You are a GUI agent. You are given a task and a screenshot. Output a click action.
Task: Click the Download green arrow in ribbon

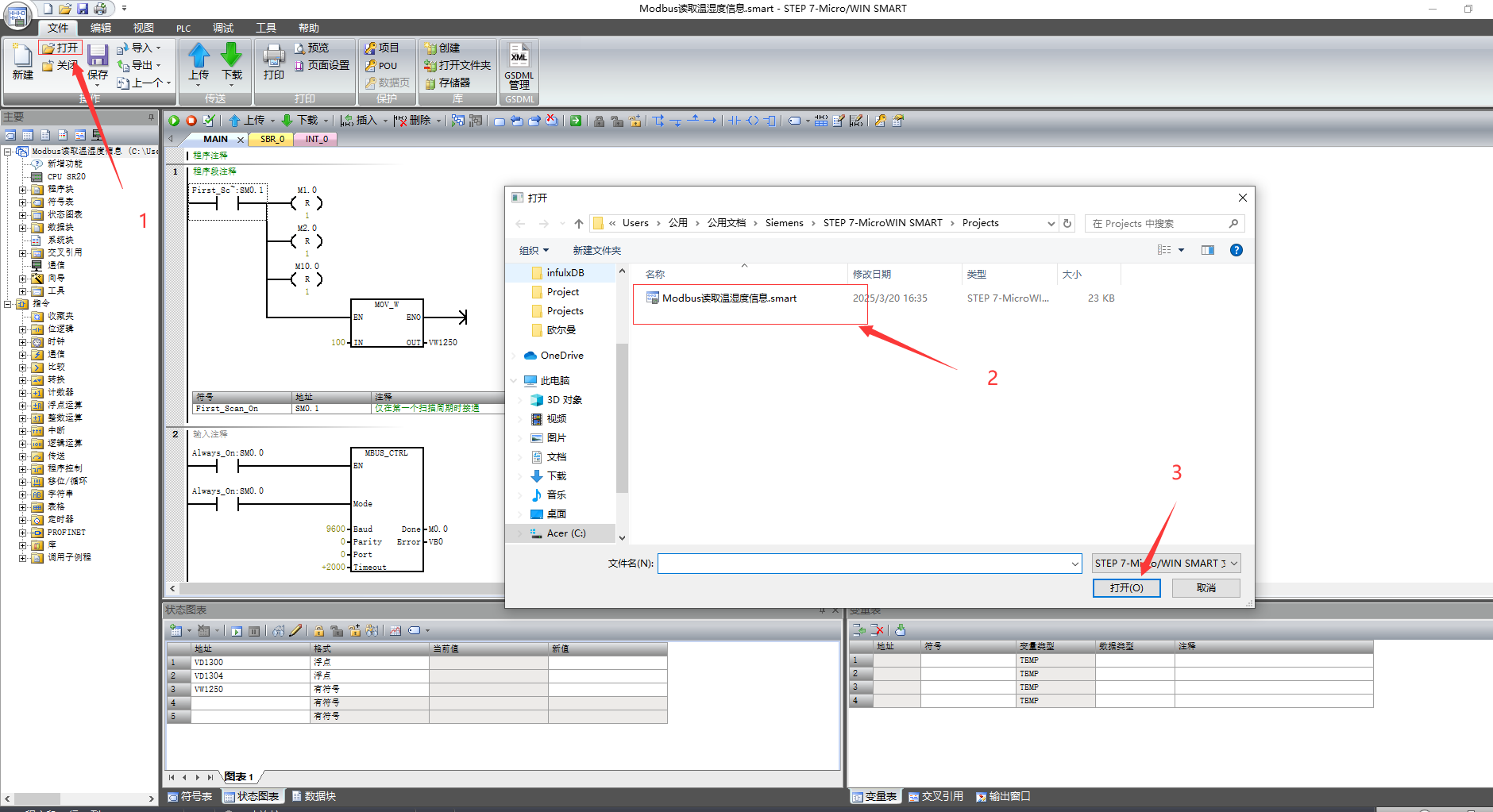[231, 57]
